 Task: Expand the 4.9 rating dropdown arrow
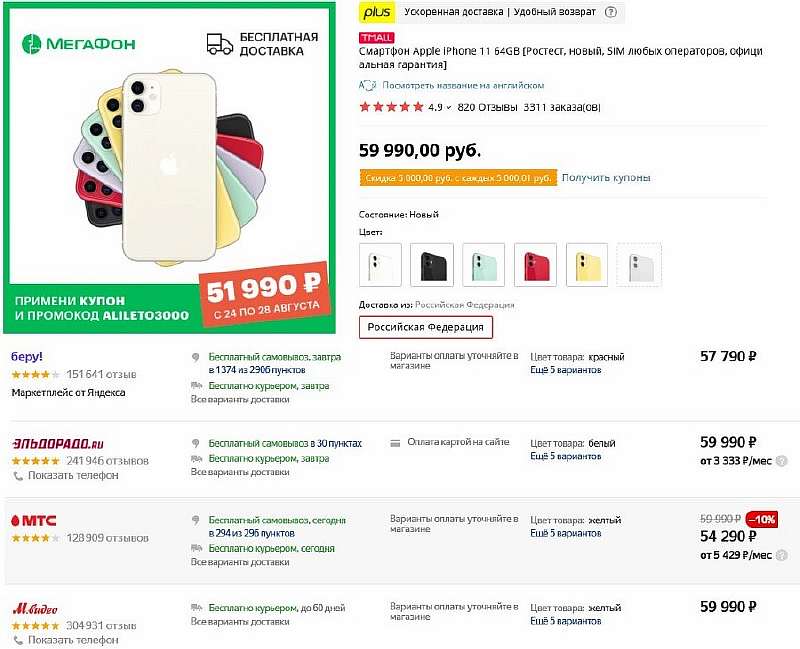(449, 108)
